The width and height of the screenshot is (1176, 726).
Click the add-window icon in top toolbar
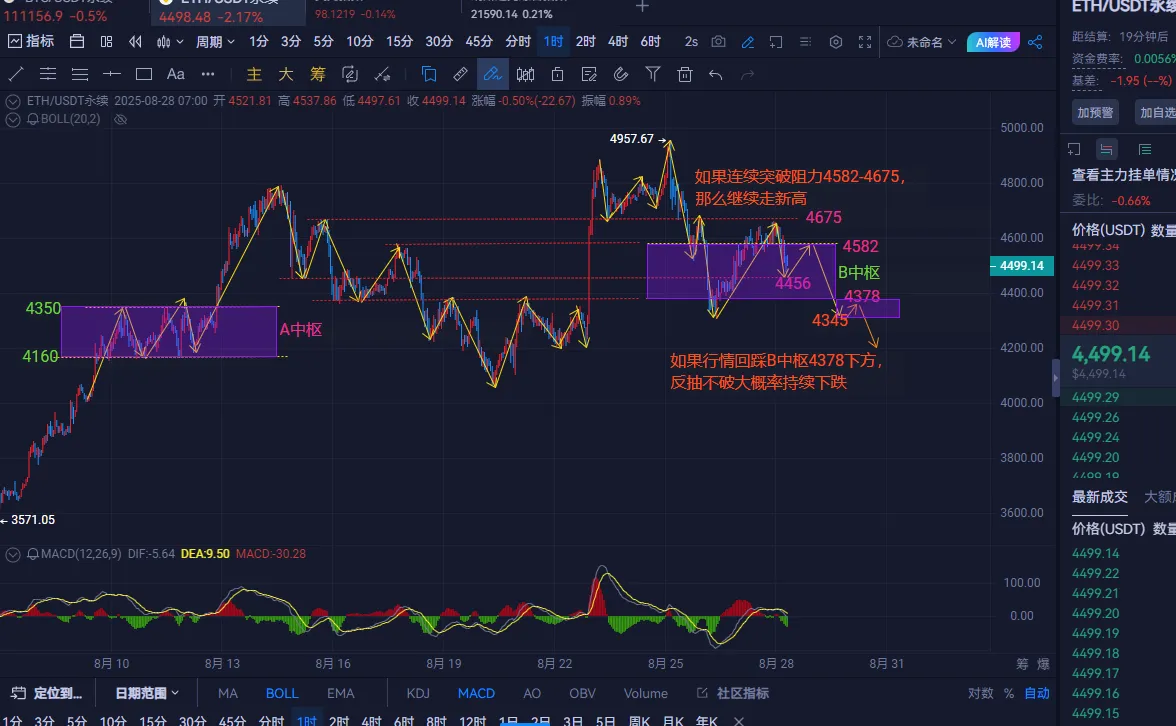point(776,42)
